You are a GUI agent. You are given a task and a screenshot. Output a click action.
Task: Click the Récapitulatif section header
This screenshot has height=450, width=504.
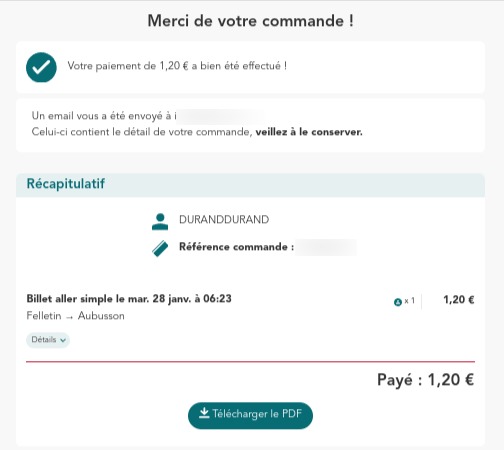point(250,185)
